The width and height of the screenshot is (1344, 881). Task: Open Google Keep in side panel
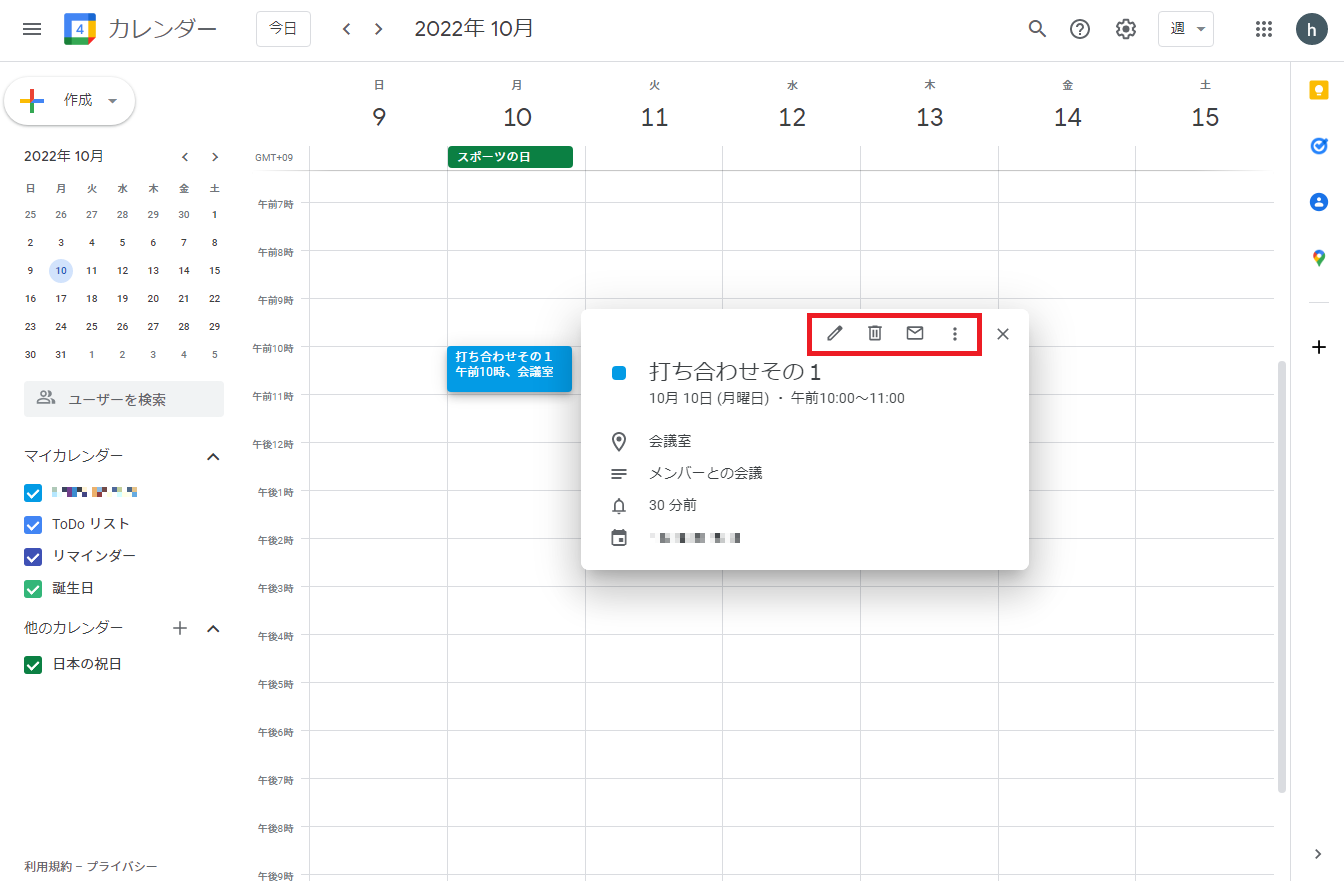pos(1318,91)
